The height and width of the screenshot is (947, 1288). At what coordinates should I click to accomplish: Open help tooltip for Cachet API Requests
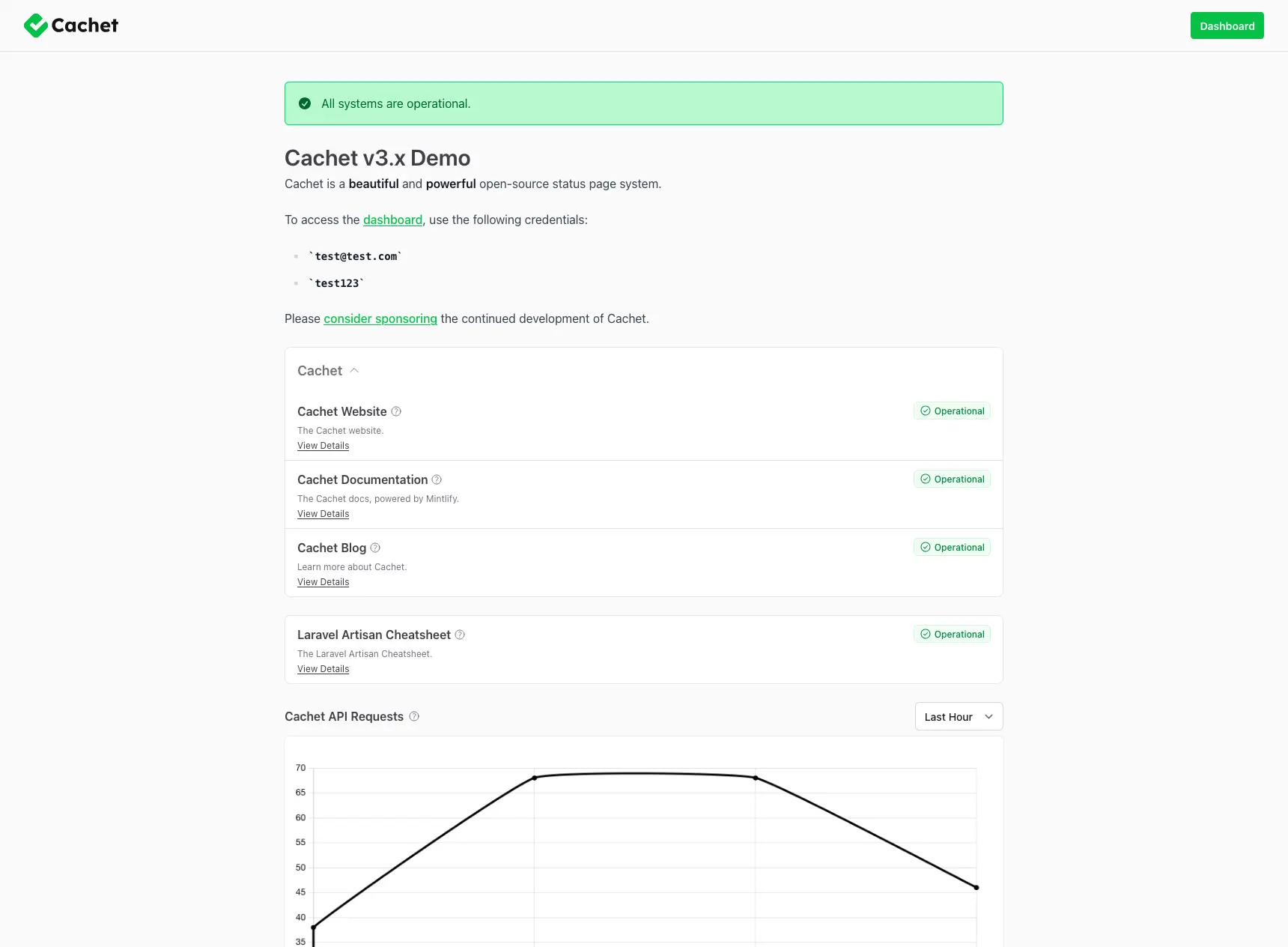[x=413, y=716]
